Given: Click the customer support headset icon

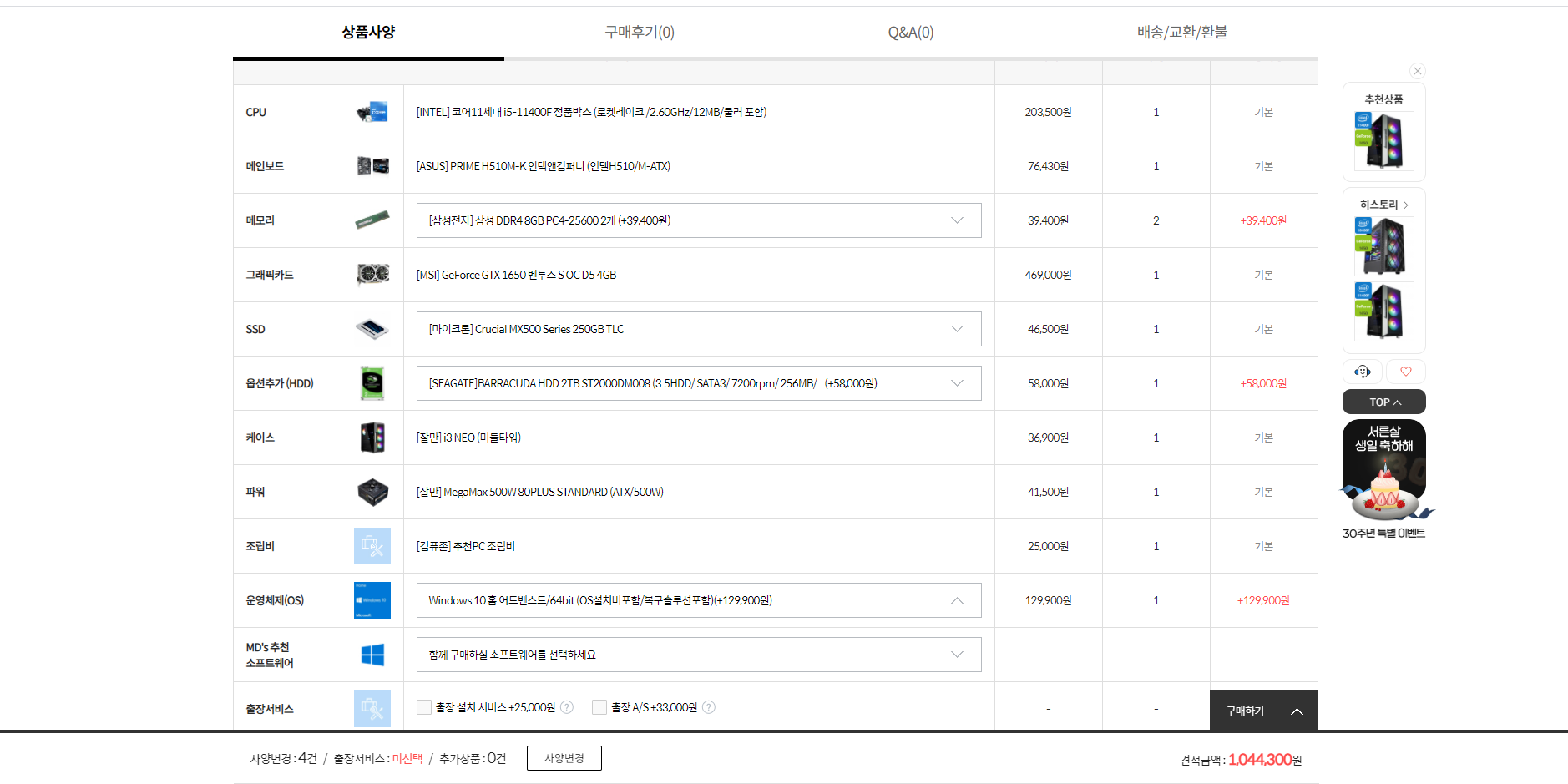Looking at the screenshot, I should (x=1363, y=372).
